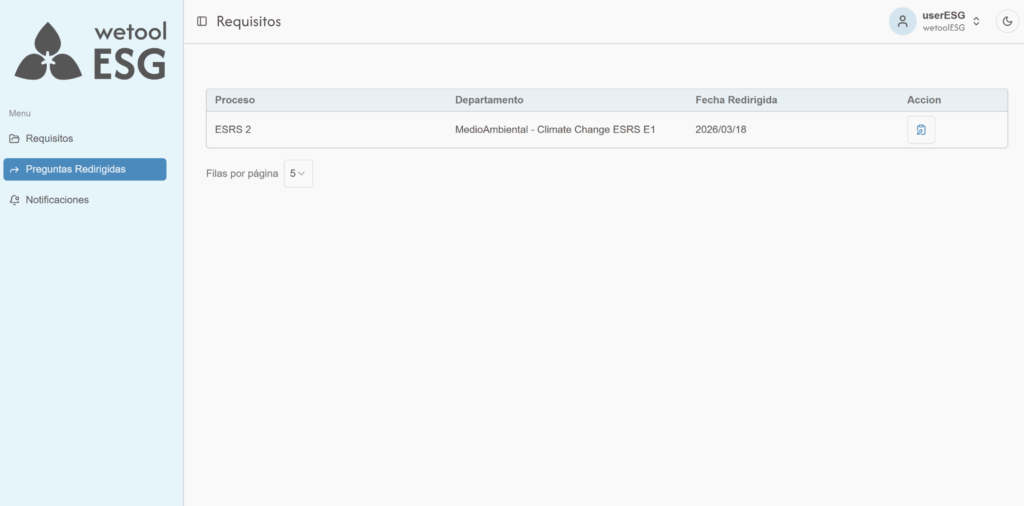
Task: Click the wetool ESG logo
Action: [x=91, y=51]
